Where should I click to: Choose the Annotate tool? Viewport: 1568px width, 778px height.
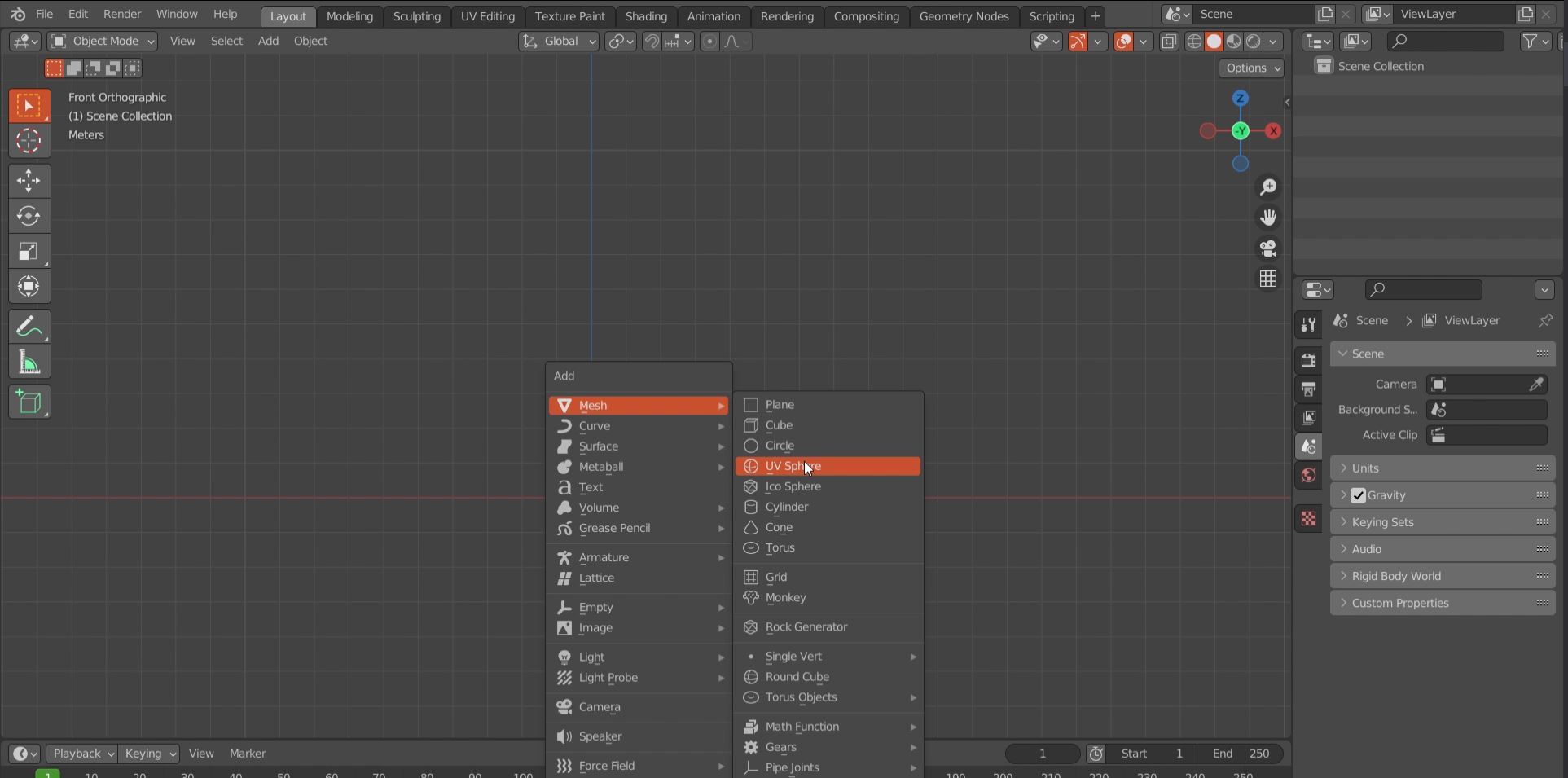(29, 326)
